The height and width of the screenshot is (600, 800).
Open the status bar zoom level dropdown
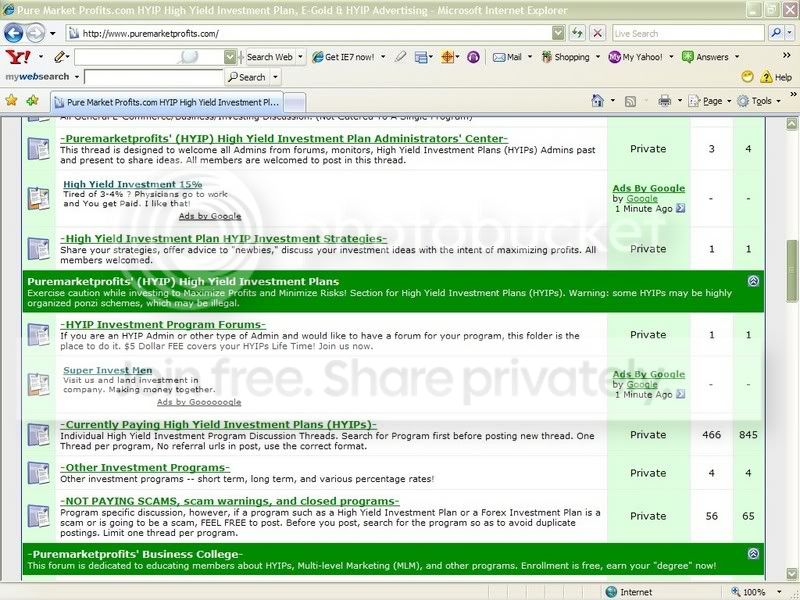click(779, 592)
